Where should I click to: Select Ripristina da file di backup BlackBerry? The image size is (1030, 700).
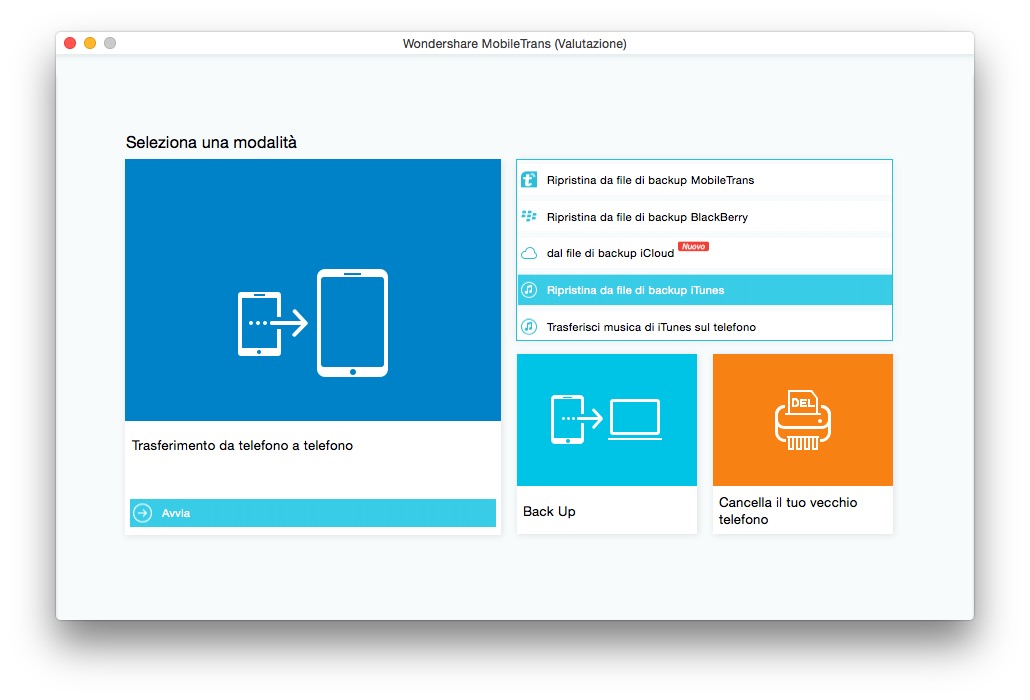tap(704, 217)
